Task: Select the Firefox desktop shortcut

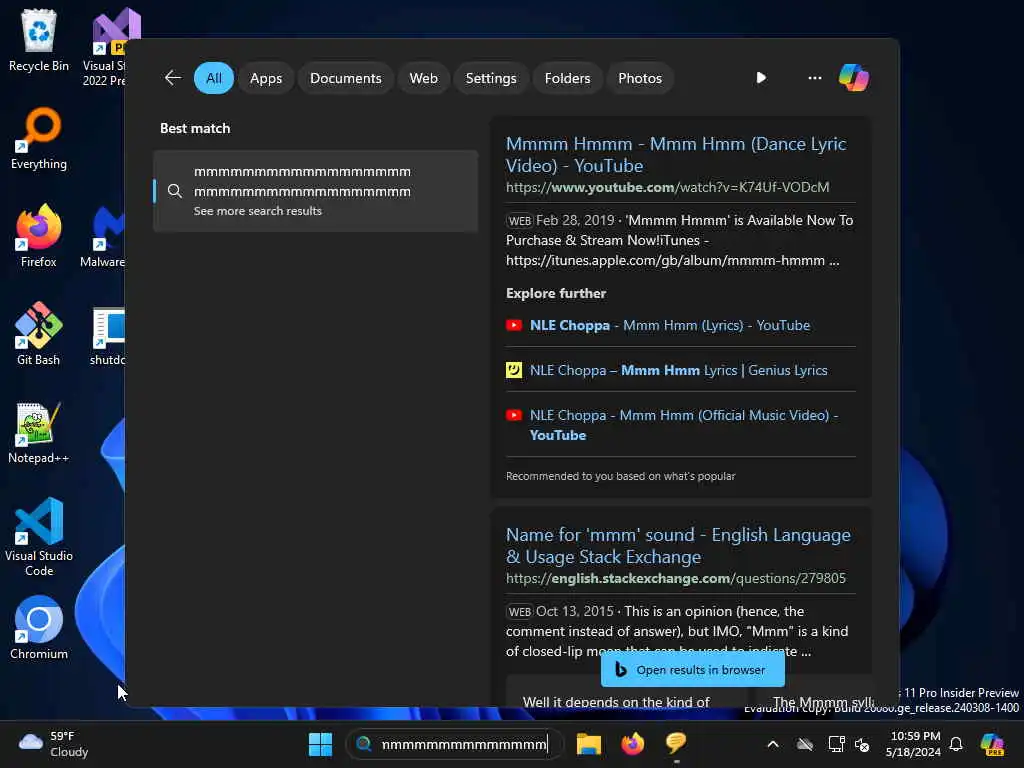Action: tap(39, 236)
